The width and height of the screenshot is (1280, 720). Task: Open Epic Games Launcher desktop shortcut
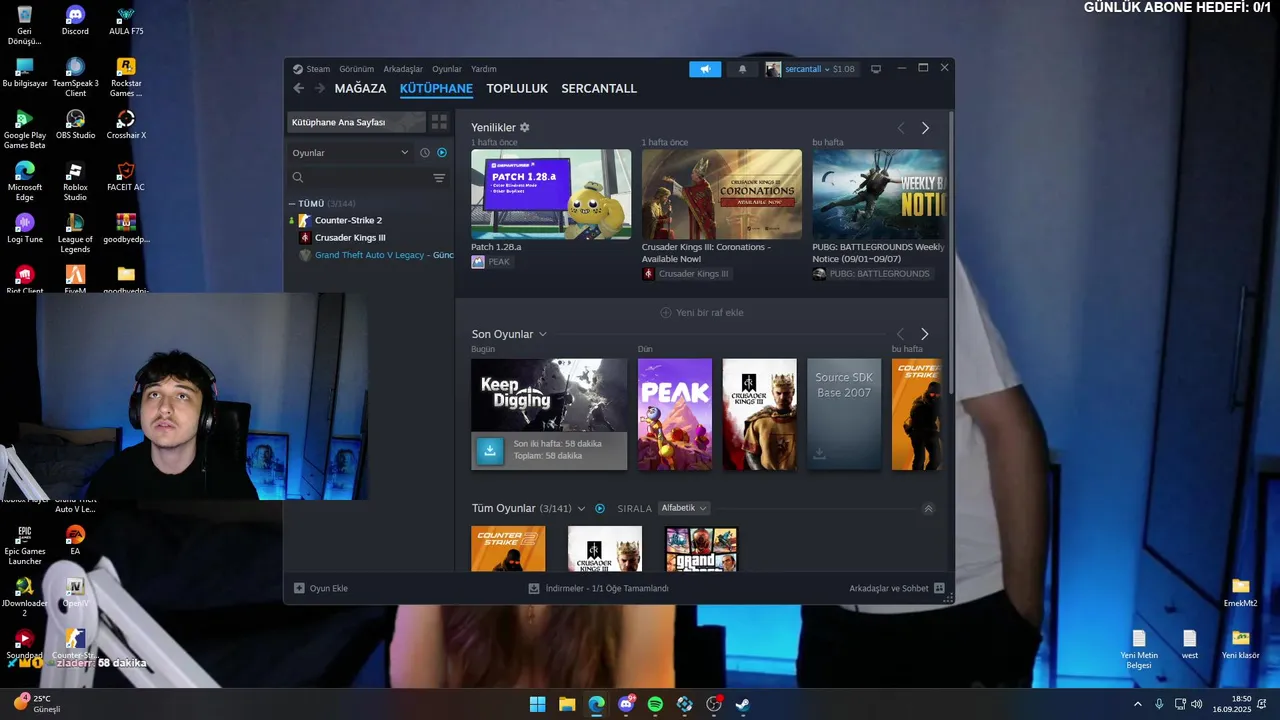25,546
